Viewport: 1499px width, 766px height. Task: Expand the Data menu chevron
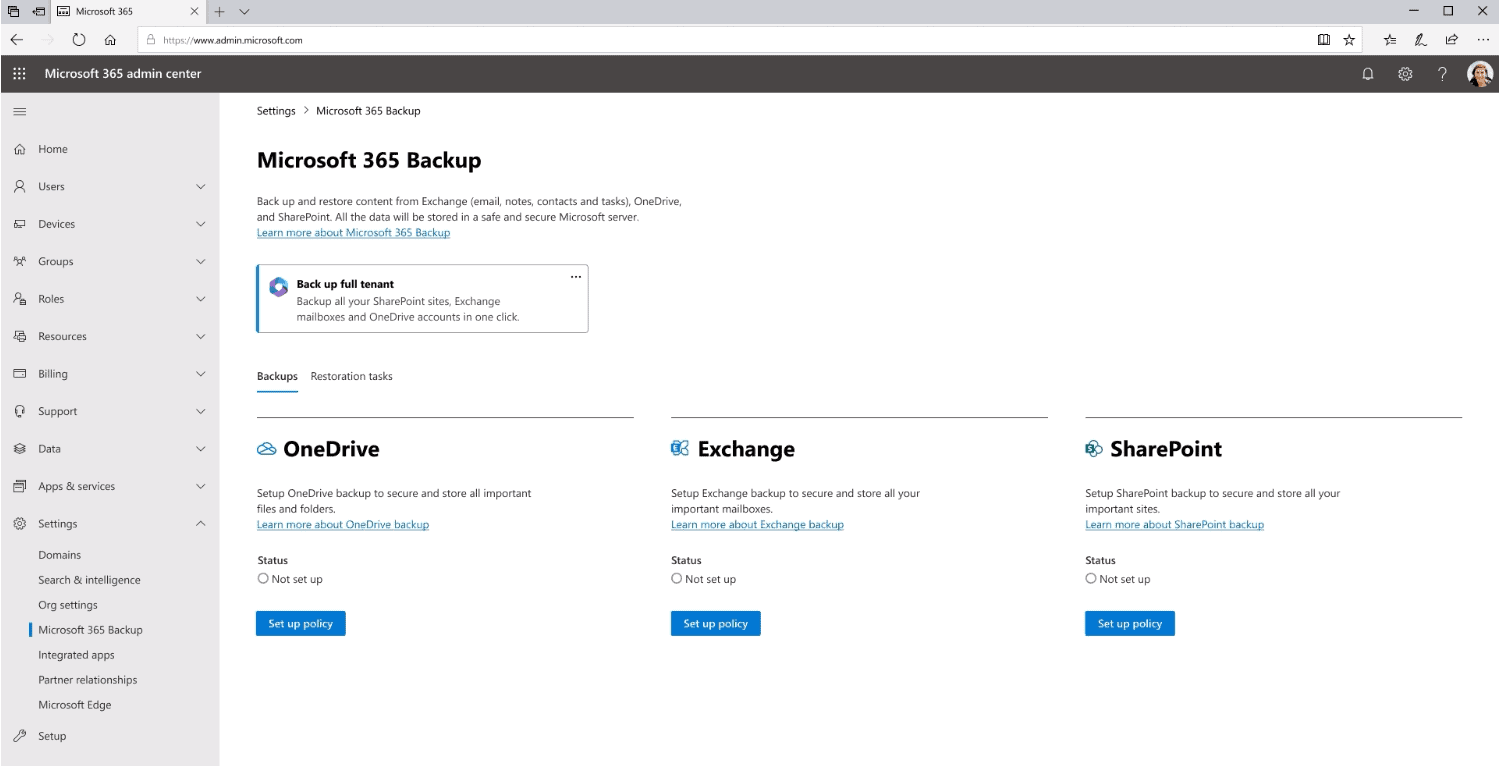click(200, 449)
